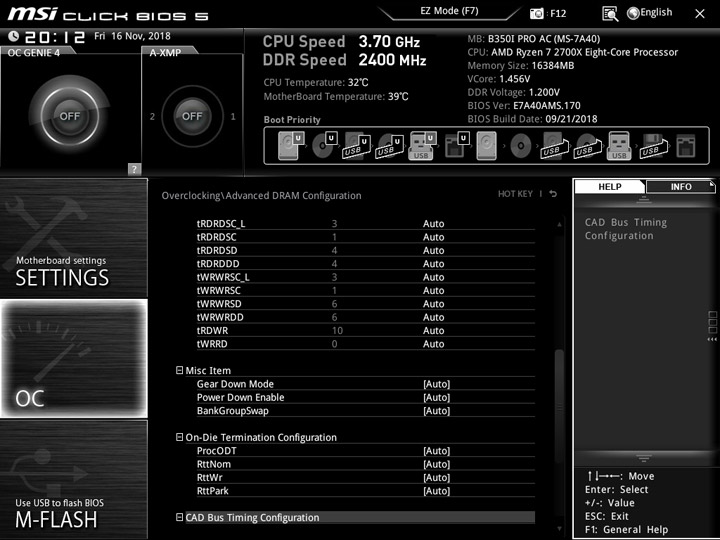Click the English language label
The height and width of the screenshot is (540, 720).
click(x=656, y=12)
